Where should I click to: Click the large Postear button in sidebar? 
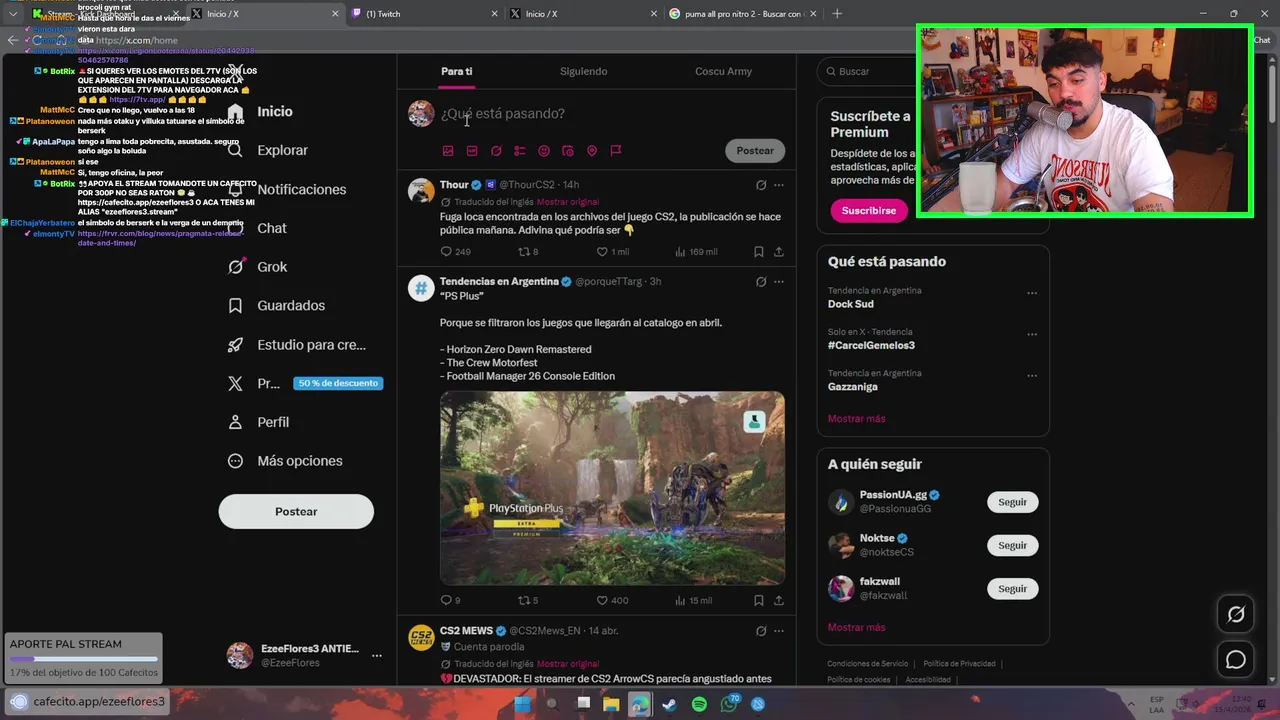pyautogui.click(x=296, y=511)
